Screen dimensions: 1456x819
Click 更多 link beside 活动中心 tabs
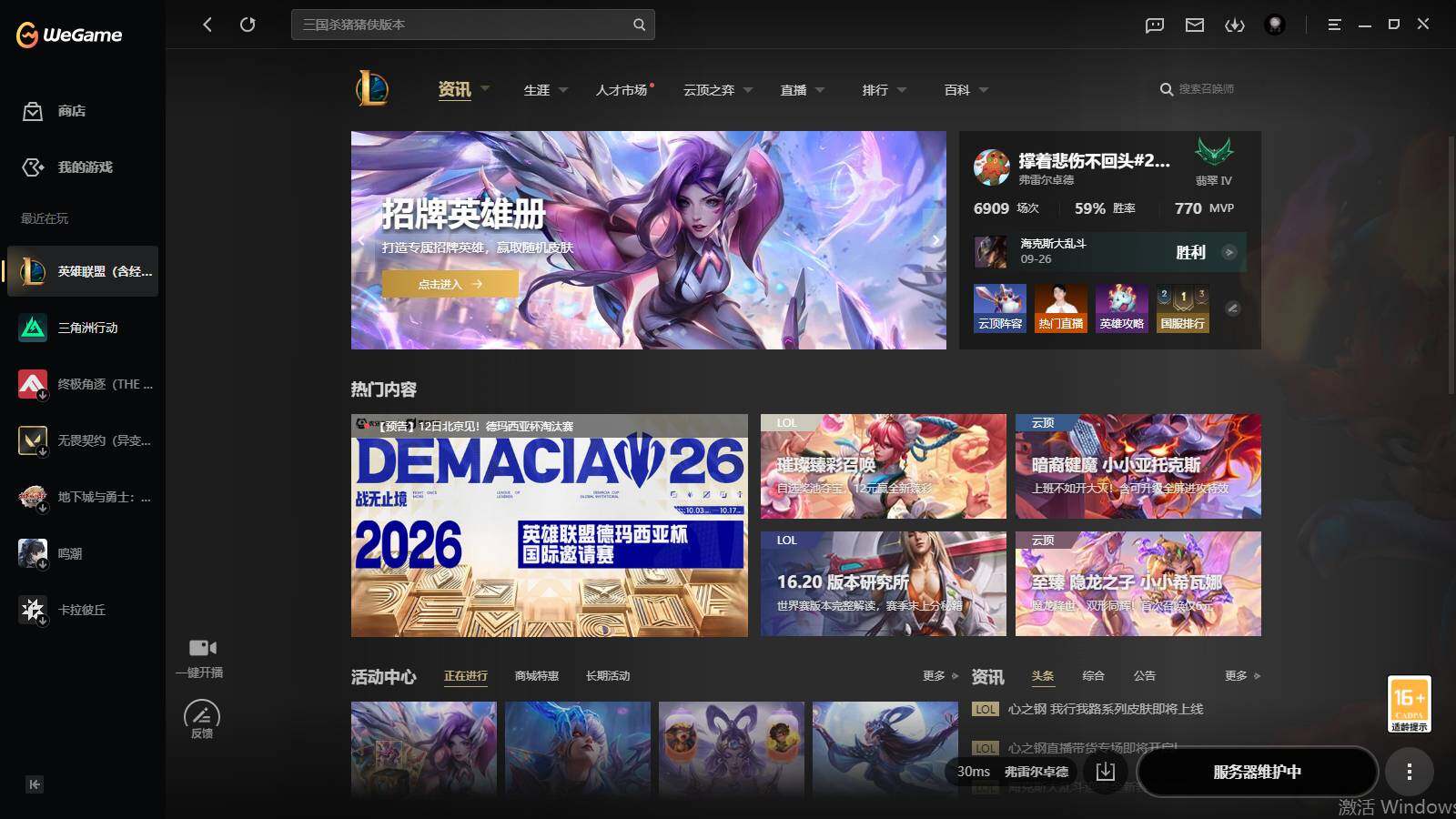tap(940, 676)
